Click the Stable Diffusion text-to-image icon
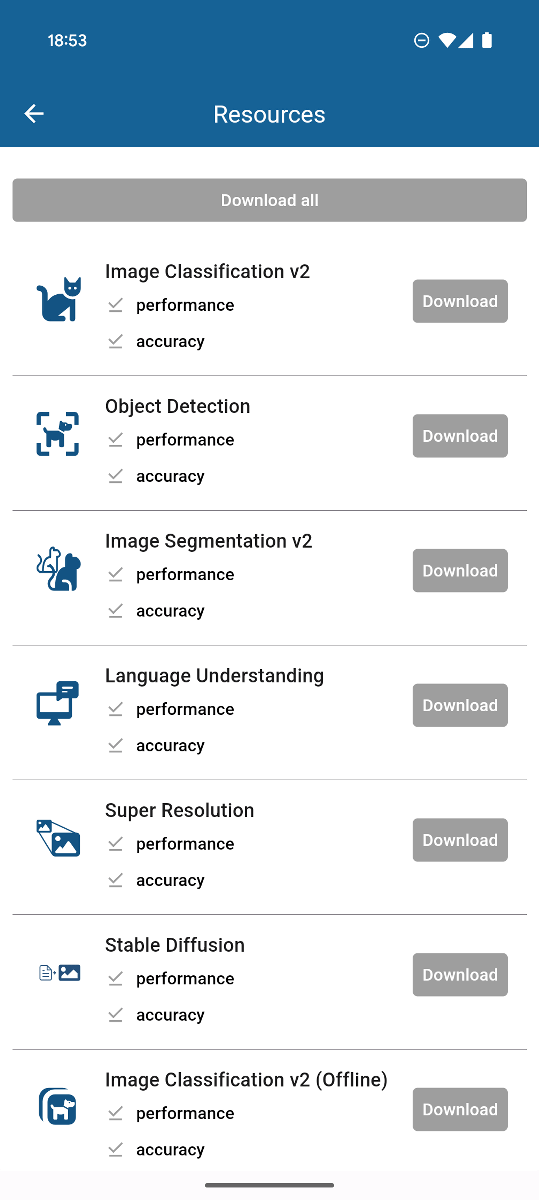 pos(59,972)
